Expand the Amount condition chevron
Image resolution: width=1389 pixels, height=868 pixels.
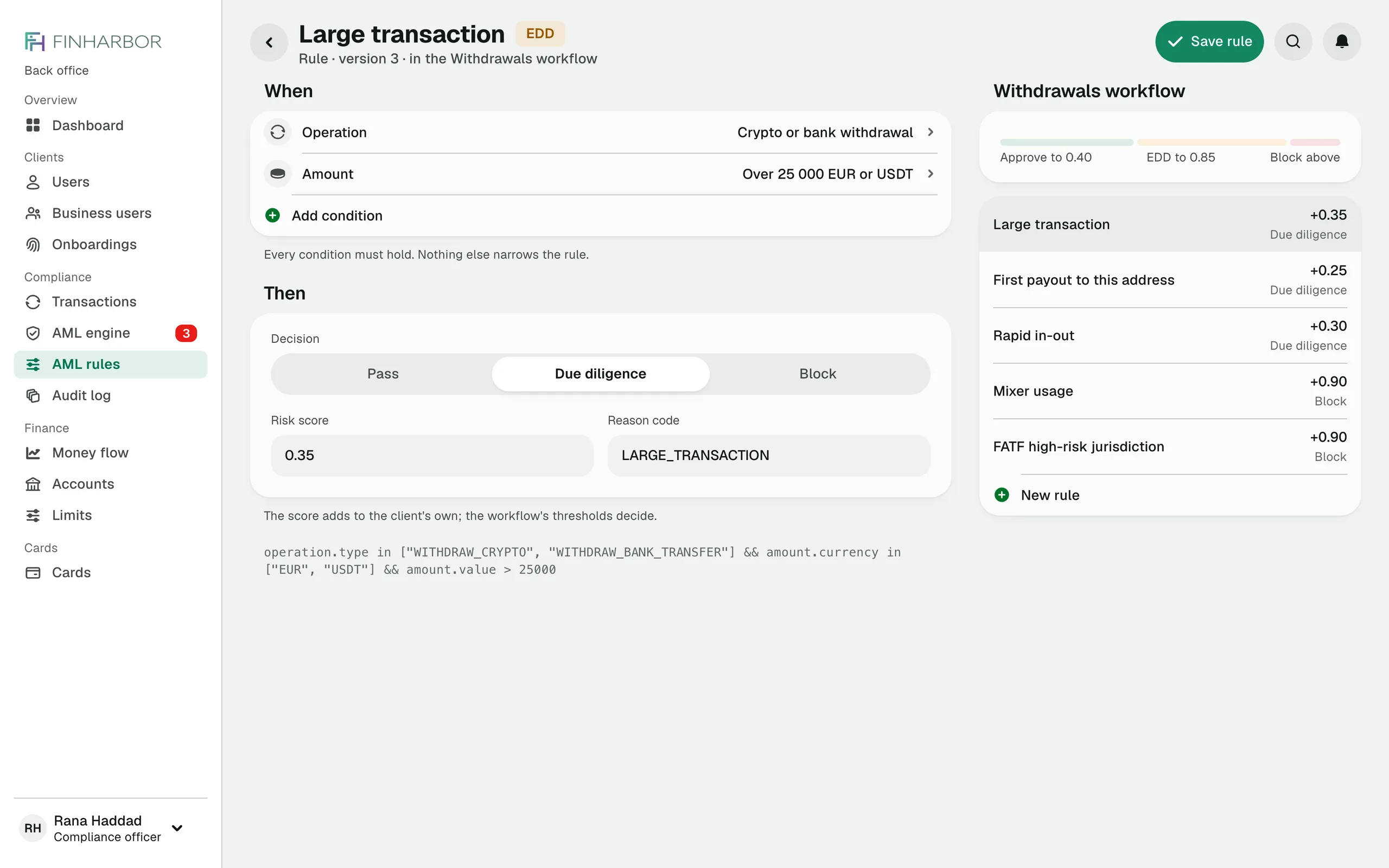pyautogui.click(x=931, y=174)
